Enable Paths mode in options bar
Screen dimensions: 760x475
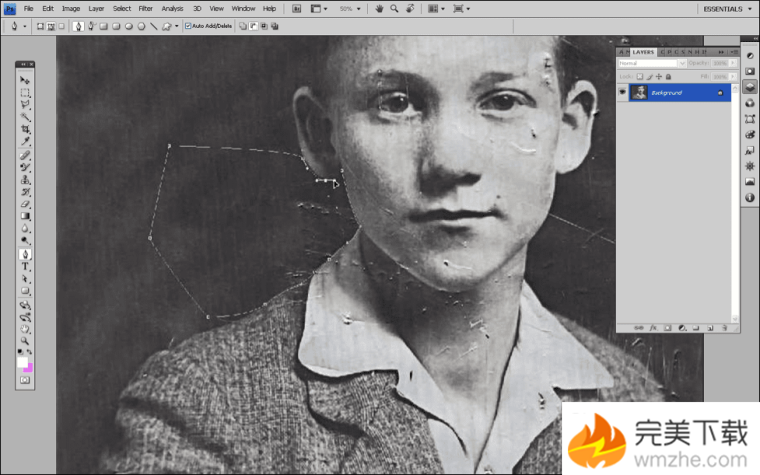click(51, 26)
